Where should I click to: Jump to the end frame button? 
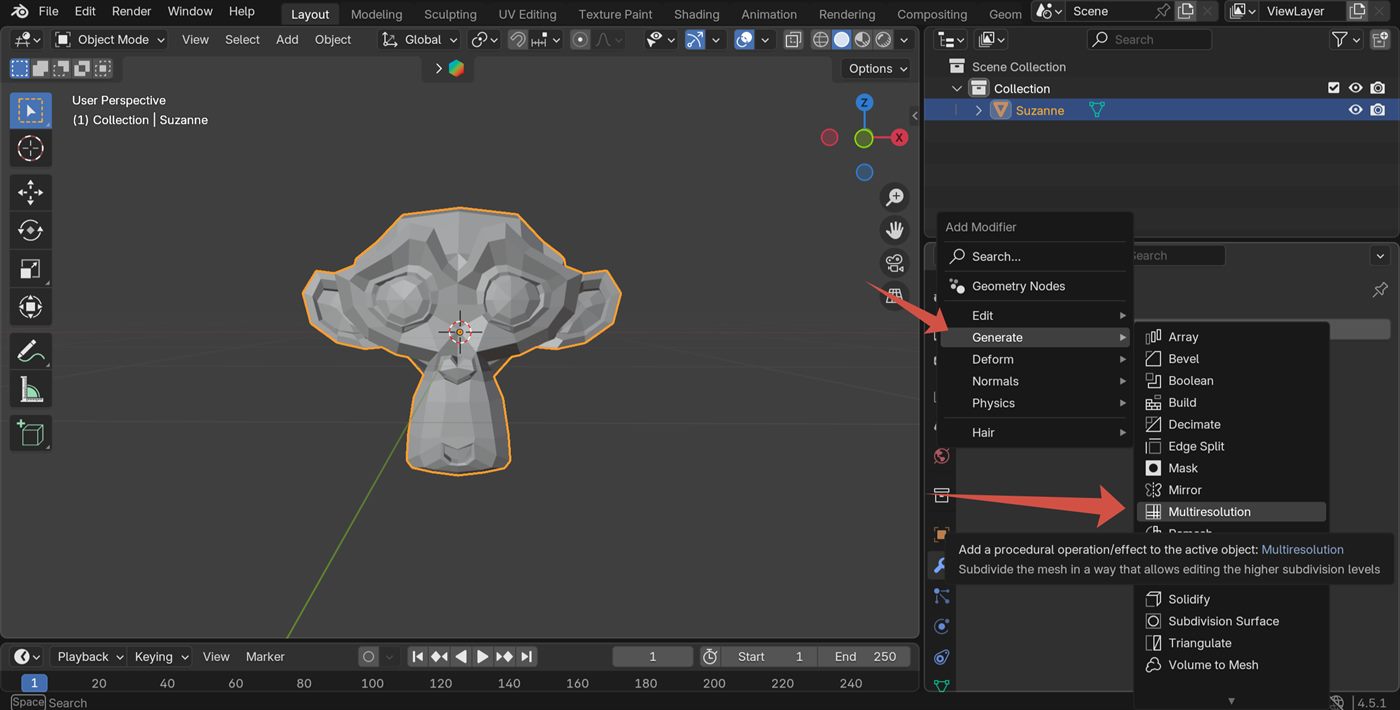tap(527, 657)
